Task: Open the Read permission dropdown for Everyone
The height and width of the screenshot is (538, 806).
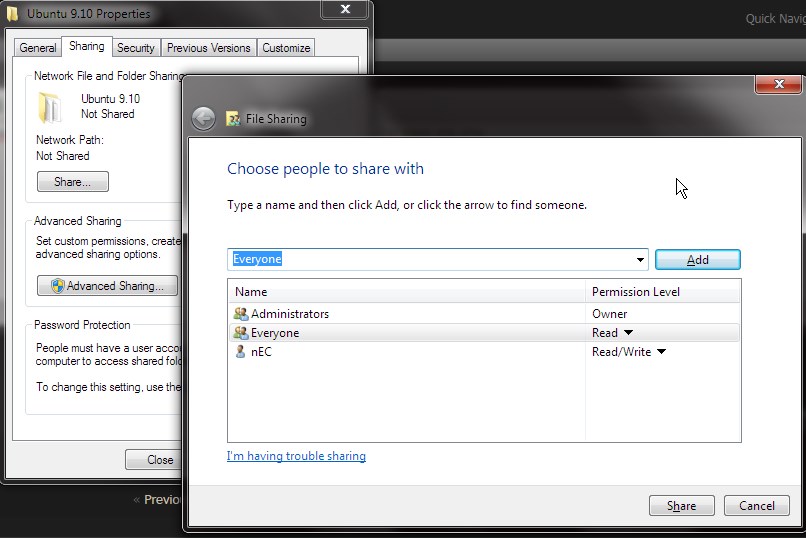Action: pos(628,332)
